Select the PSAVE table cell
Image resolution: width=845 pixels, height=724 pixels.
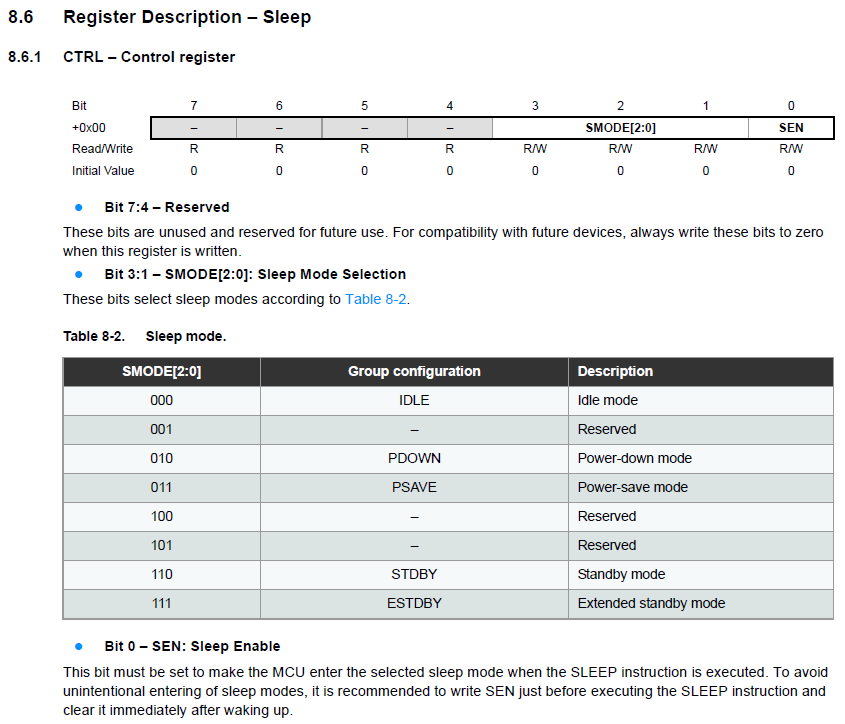click(414, 487)
